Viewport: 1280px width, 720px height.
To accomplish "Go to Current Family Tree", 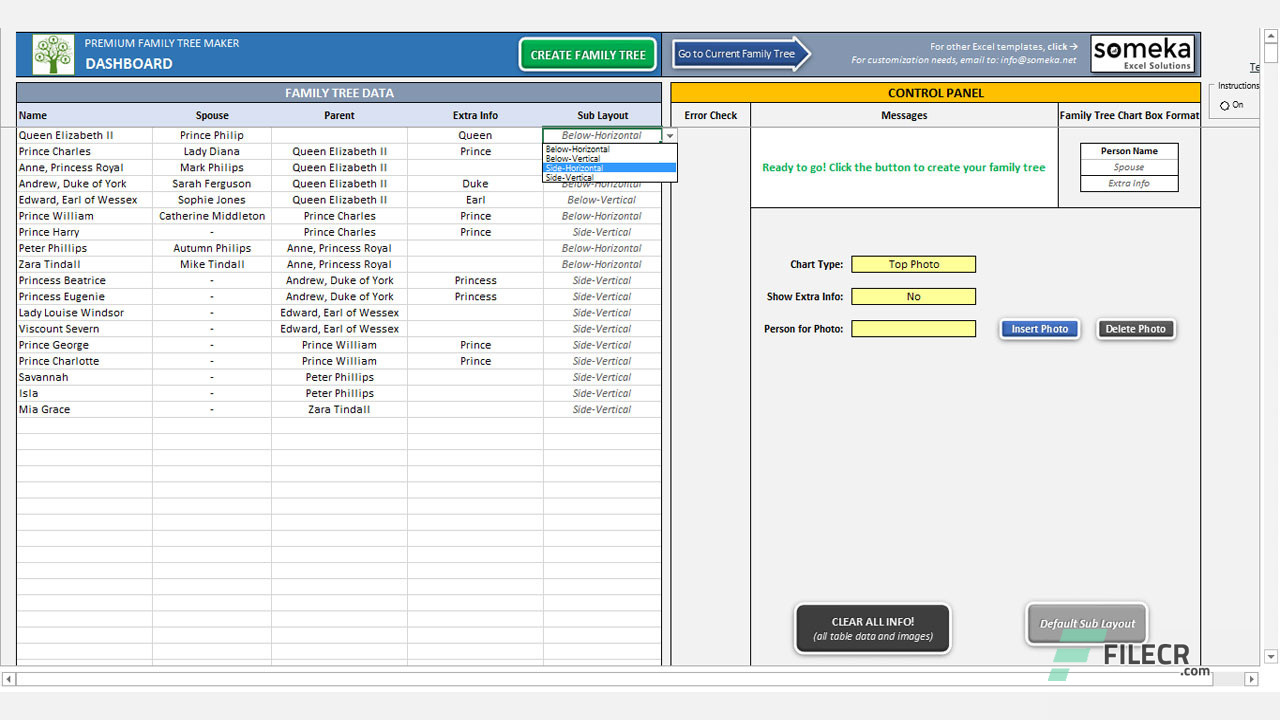I will coord(740,54).
